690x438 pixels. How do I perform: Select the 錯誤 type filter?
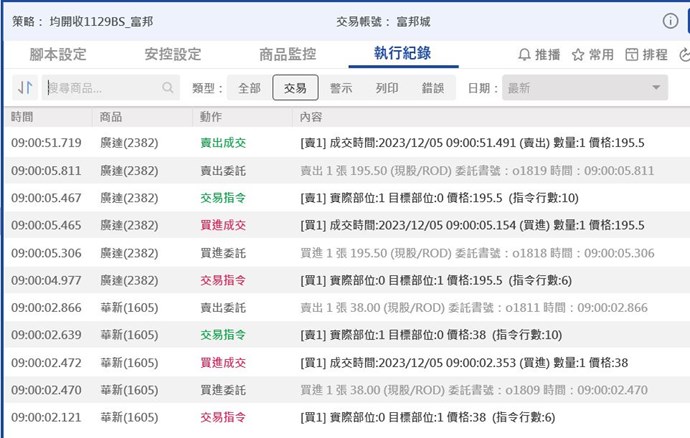coord(432,88)
